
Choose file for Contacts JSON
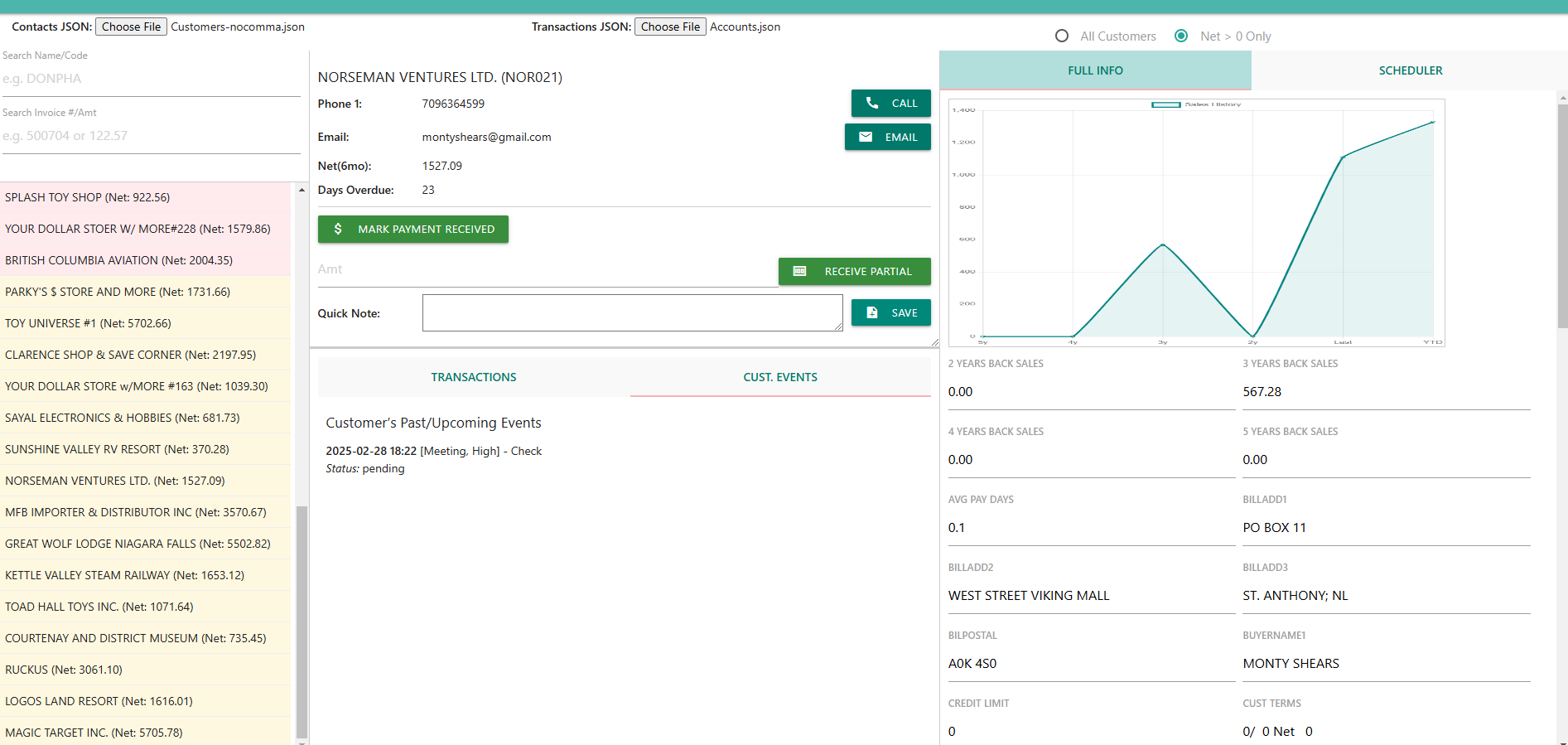[x=131, y=27]
